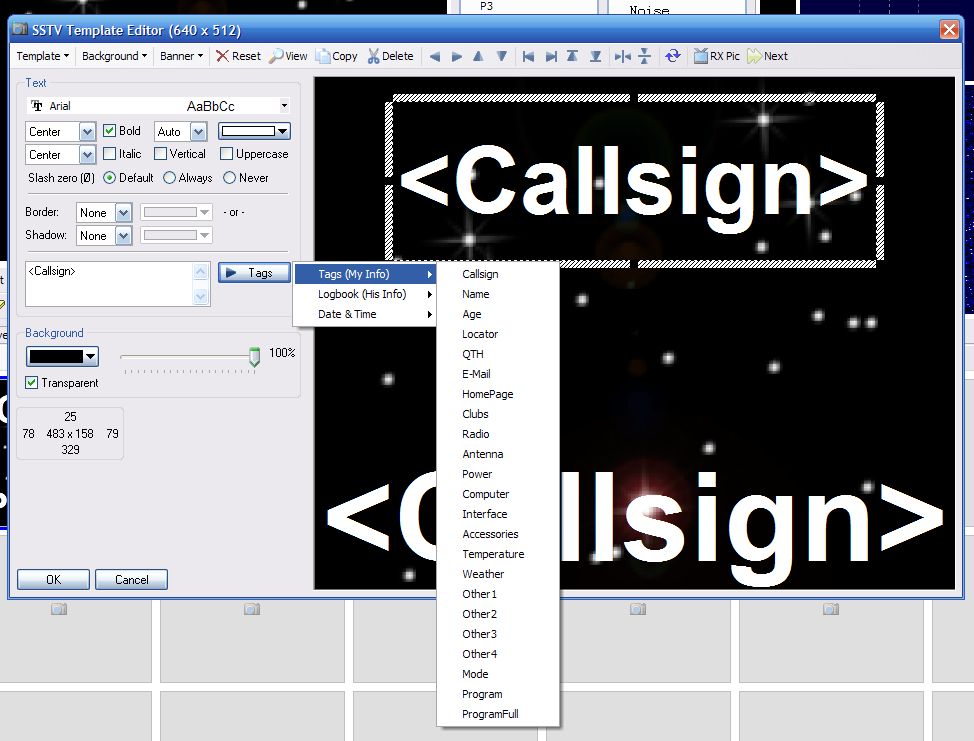Select the Always slash zero option

coord(169,178)
